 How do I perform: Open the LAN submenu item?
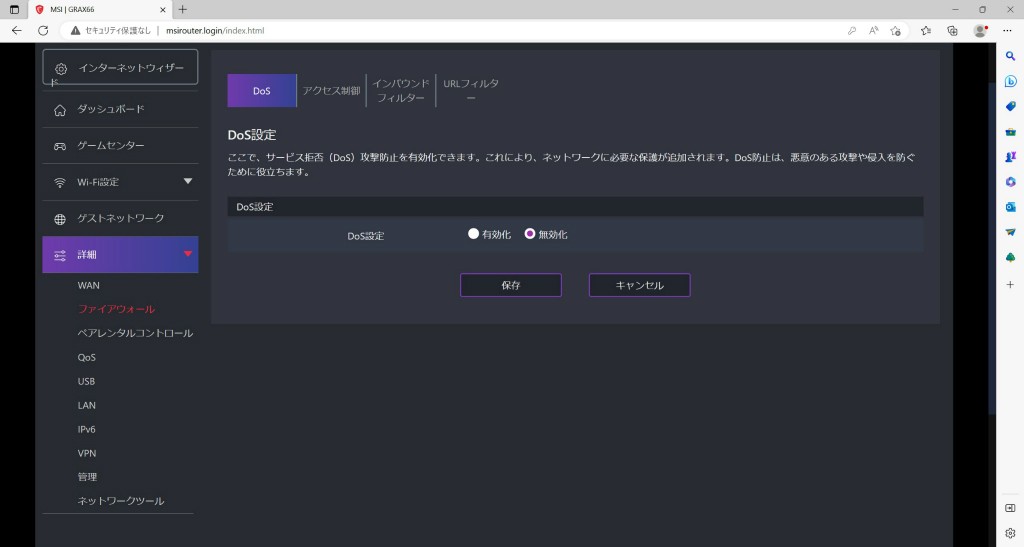tap(87, 405)
